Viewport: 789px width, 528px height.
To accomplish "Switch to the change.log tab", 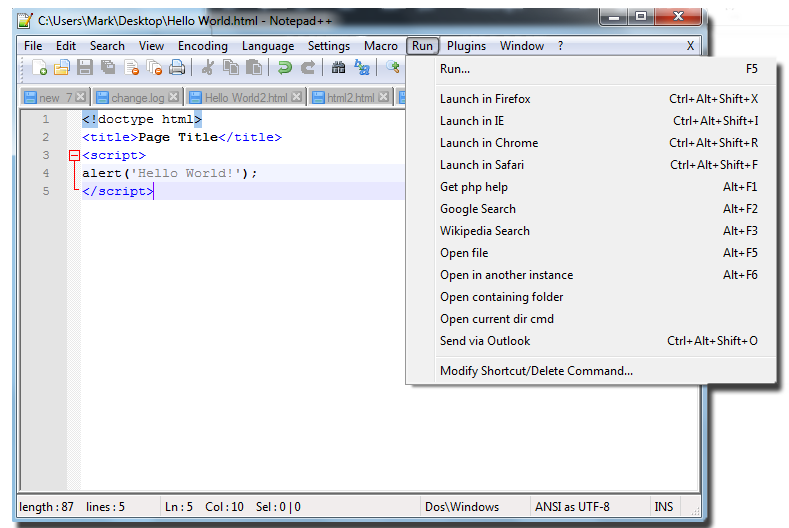I will click(x=137, y=97).
